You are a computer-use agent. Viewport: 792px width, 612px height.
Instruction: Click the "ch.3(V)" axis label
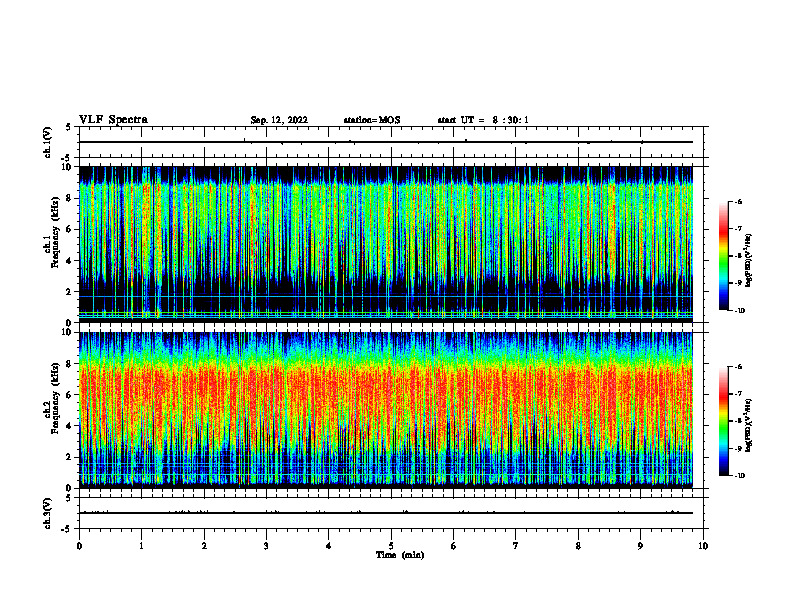coord(48,513)
